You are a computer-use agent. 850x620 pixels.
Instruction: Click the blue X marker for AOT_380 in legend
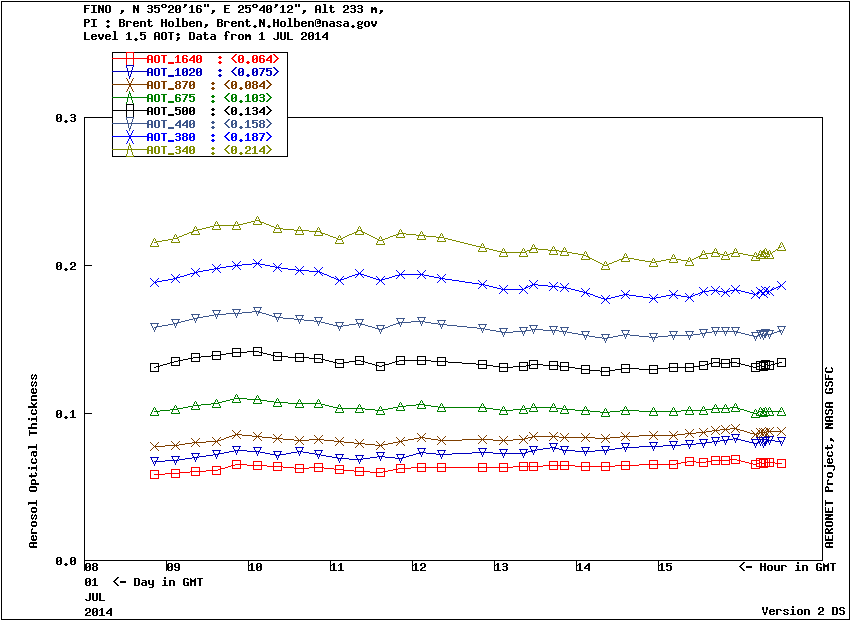coord(129,137)
